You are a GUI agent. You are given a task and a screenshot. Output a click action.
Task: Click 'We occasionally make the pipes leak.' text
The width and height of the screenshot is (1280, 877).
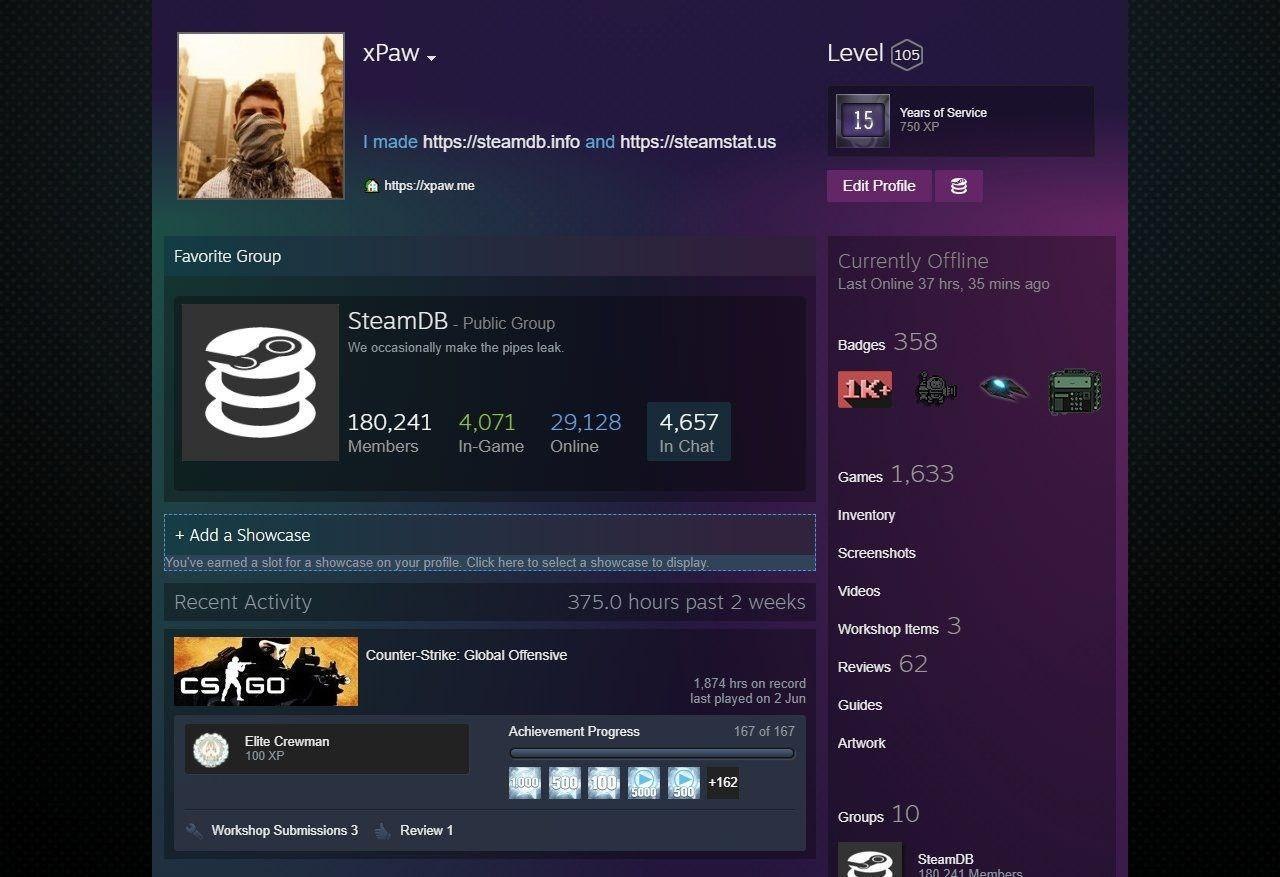coord(456,348)
